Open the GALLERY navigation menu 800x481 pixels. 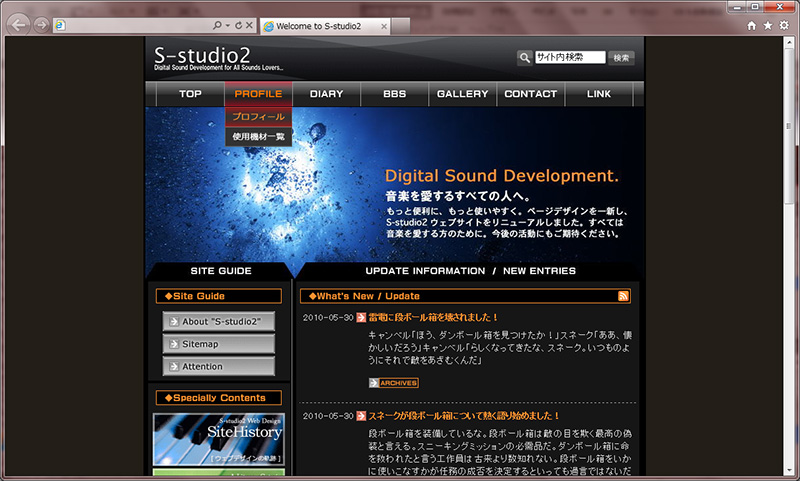(x=462, y=94)
